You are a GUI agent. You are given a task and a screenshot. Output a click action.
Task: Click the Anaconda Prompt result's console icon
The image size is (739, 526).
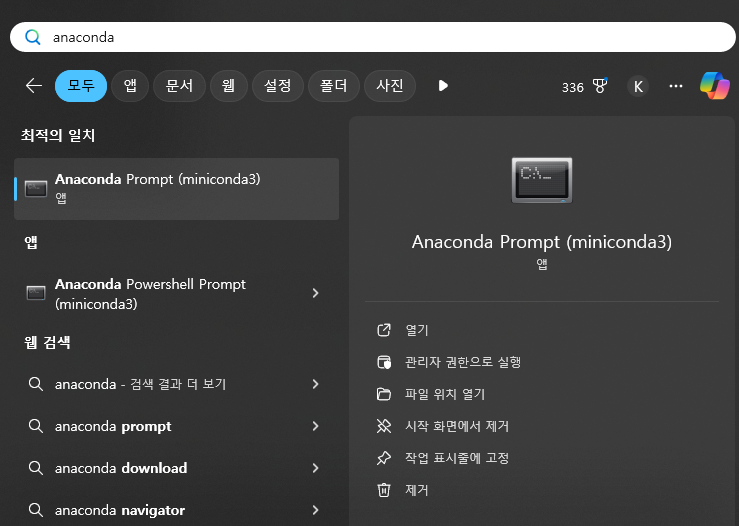click(36, 189)
